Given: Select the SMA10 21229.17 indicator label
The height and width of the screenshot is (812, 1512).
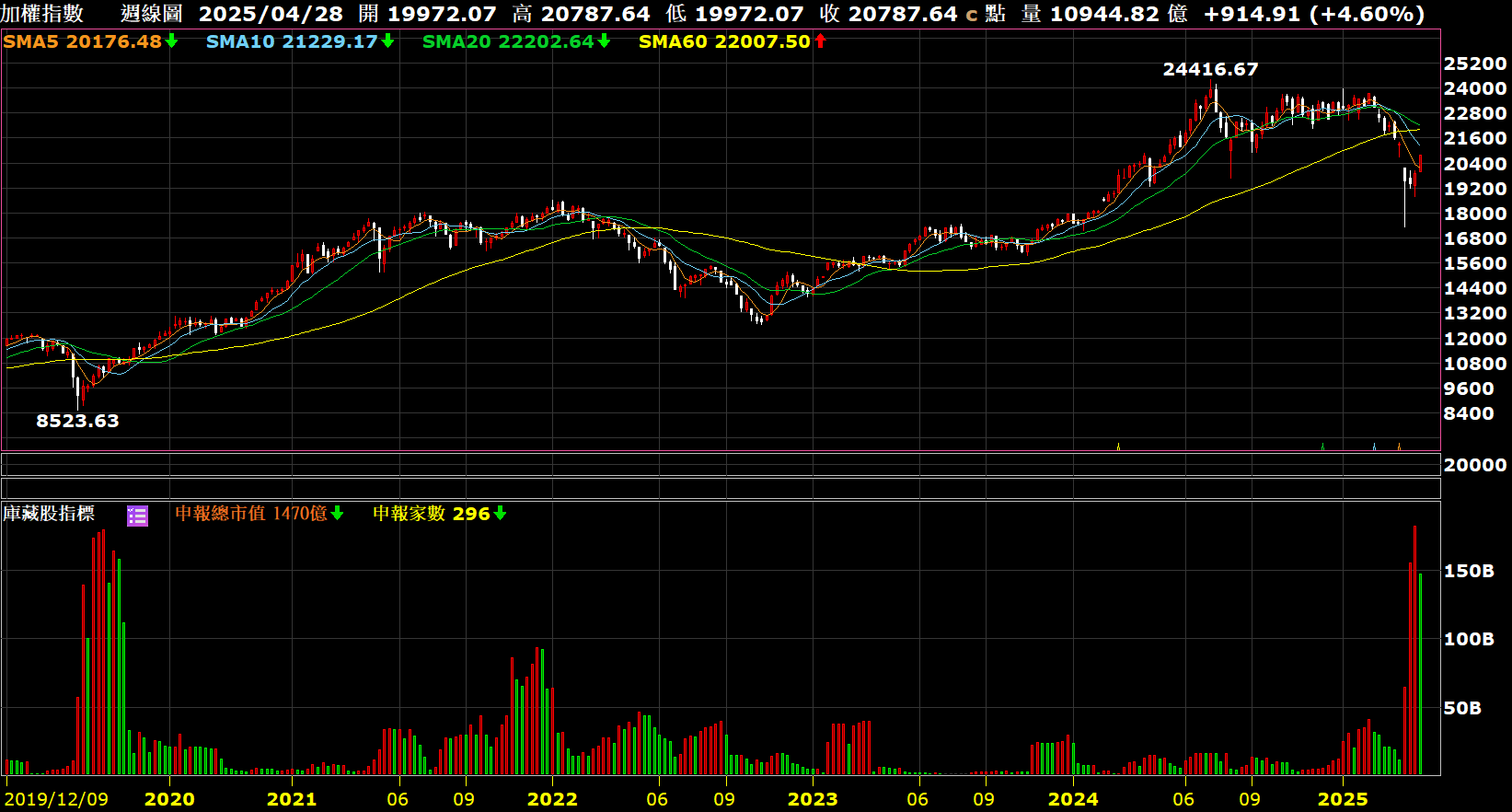Looking at the screenshot, I should [292, 41].
